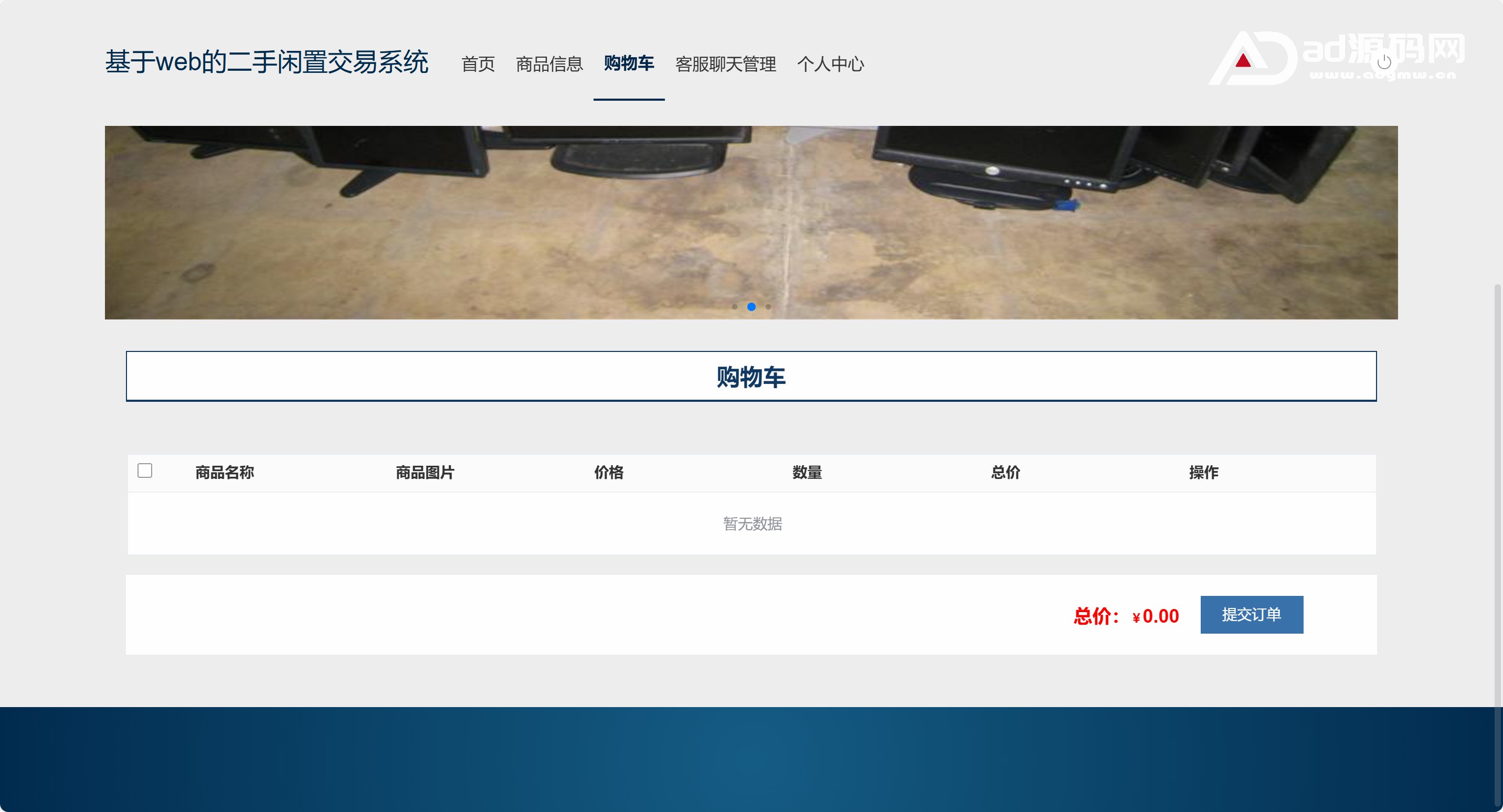Screen dimensions: 1503x812
Task: Go to 商品信息 menu item
Action: [549, 63]
